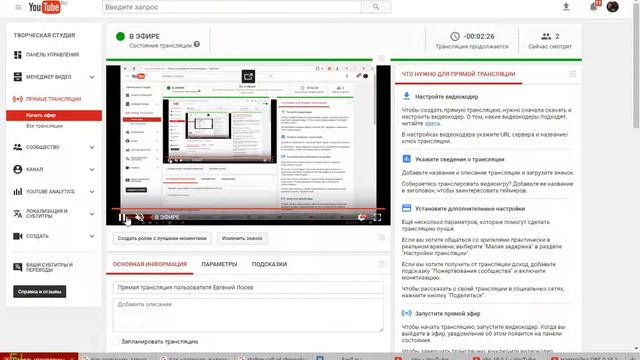Screen dimensions: 640x360
Task: Click Справка и отзывы button
Action: coord(40,291)
